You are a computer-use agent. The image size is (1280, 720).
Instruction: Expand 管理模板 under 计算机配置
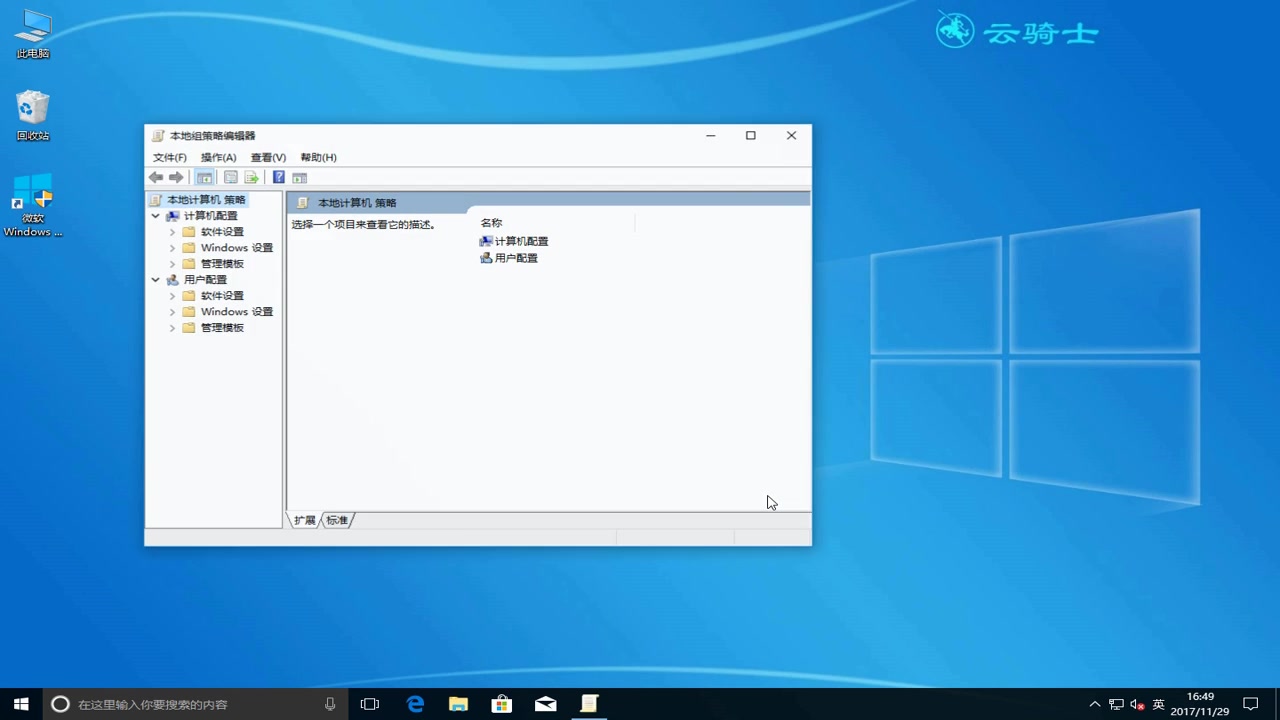[x=172, y=264]
